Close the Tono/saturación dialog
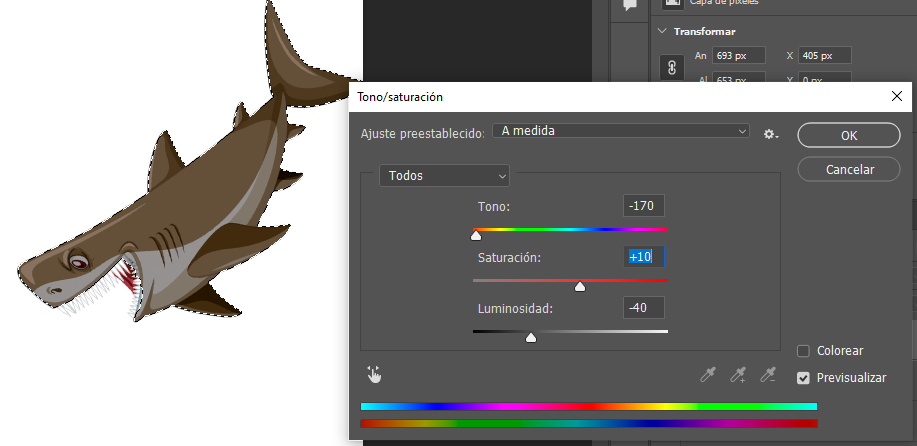The image size is (917, 446). tap(897, 97)
